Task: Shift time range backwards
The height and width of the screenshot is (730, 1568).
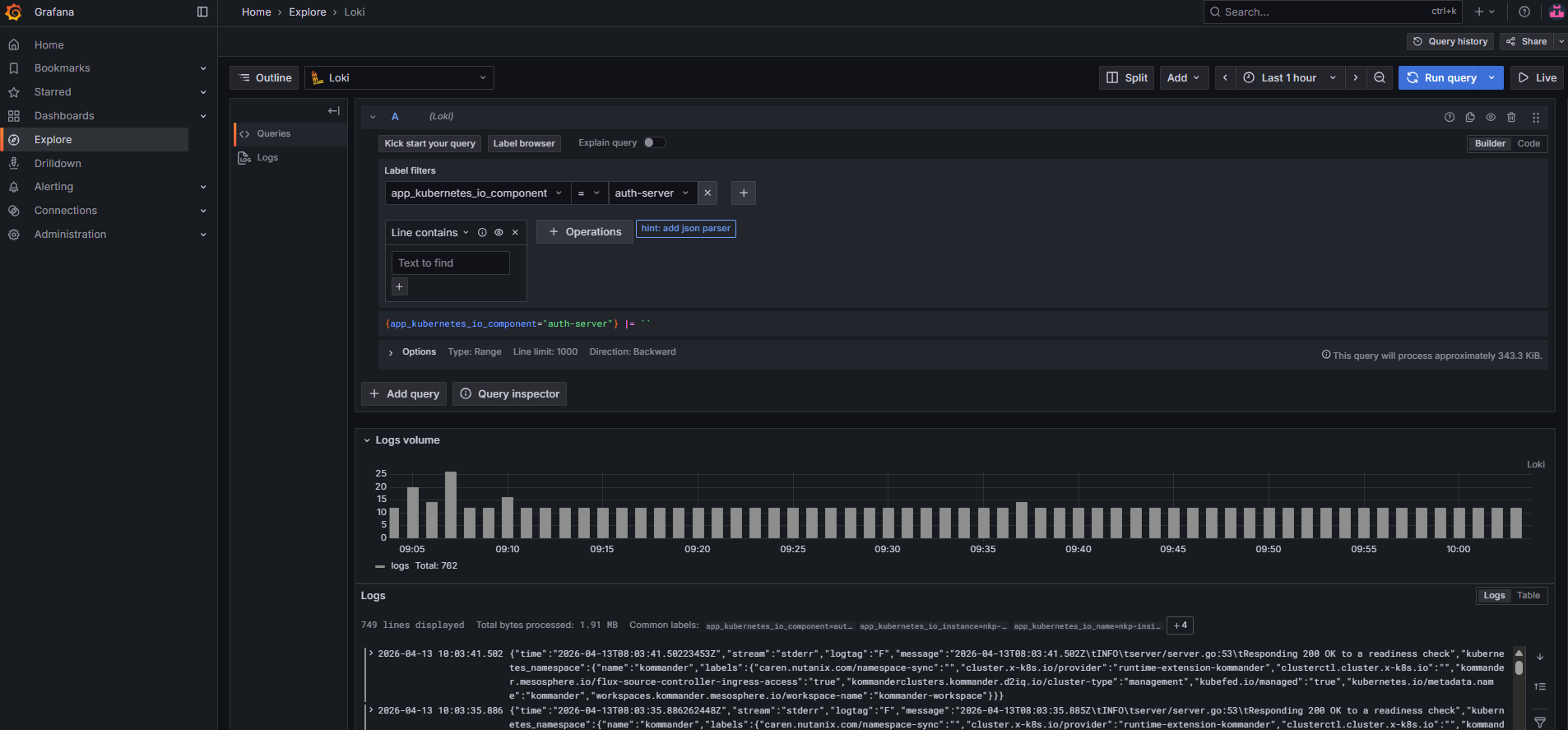Action: (x=1225, y=77)
